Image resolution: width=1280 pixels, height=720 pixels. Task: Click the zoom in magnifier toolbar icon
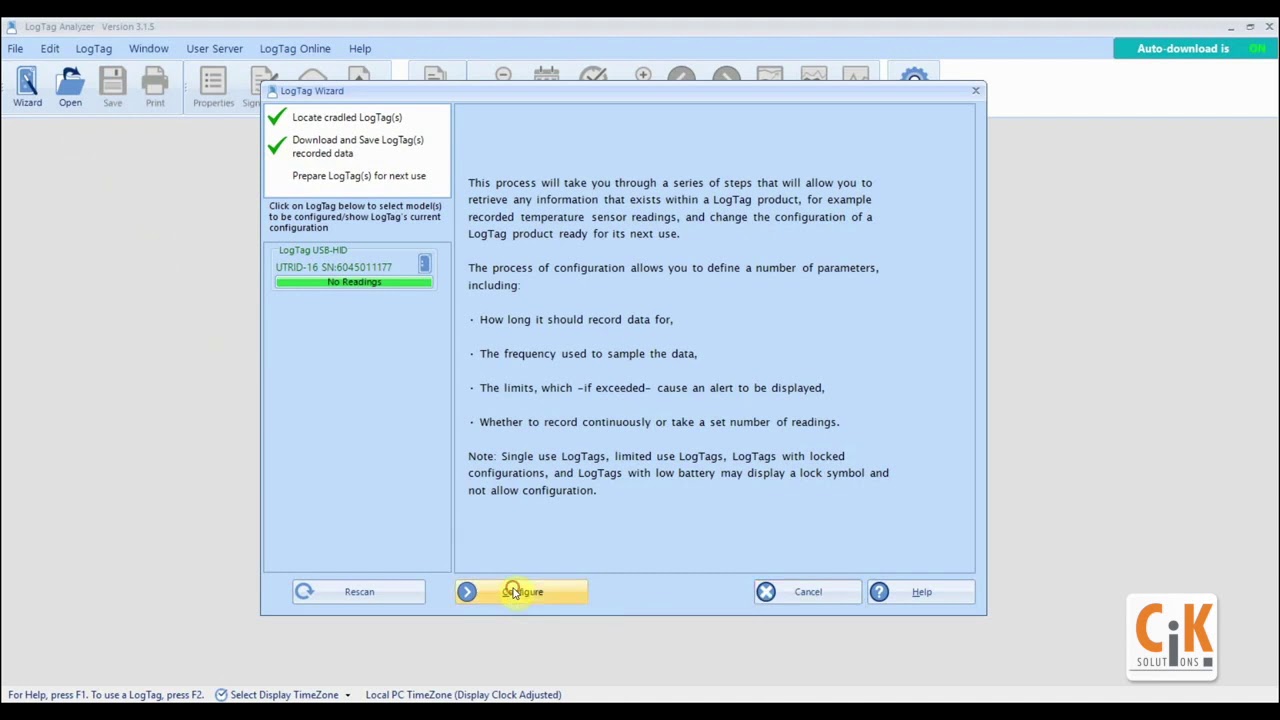[x=643, y=75]
